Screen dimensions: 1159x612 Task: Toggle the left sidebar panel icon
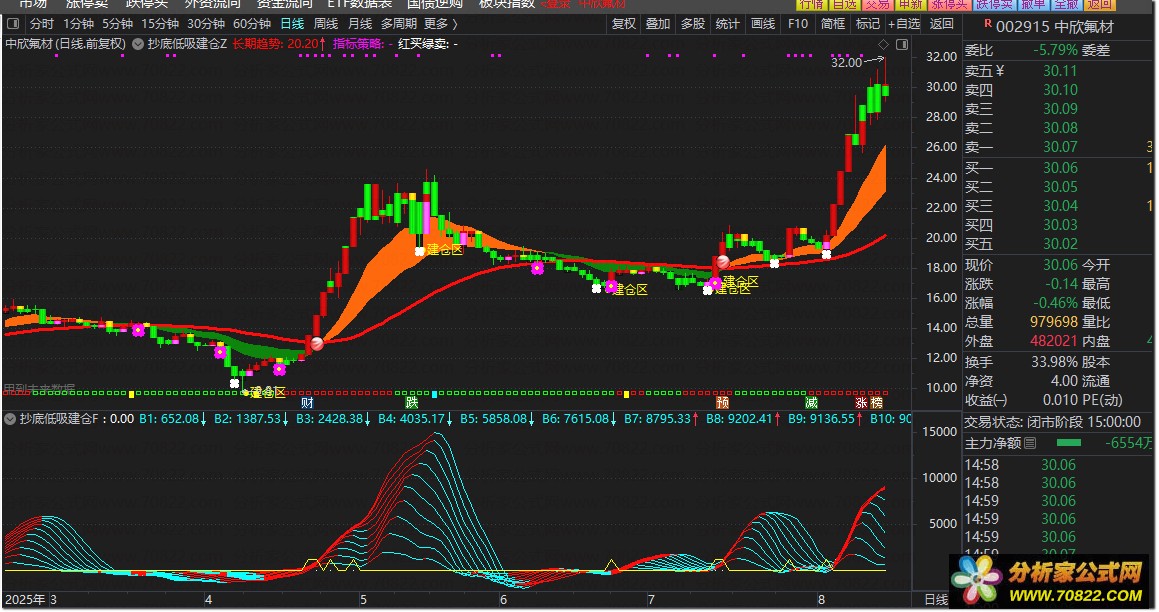(x=13, y=24)
